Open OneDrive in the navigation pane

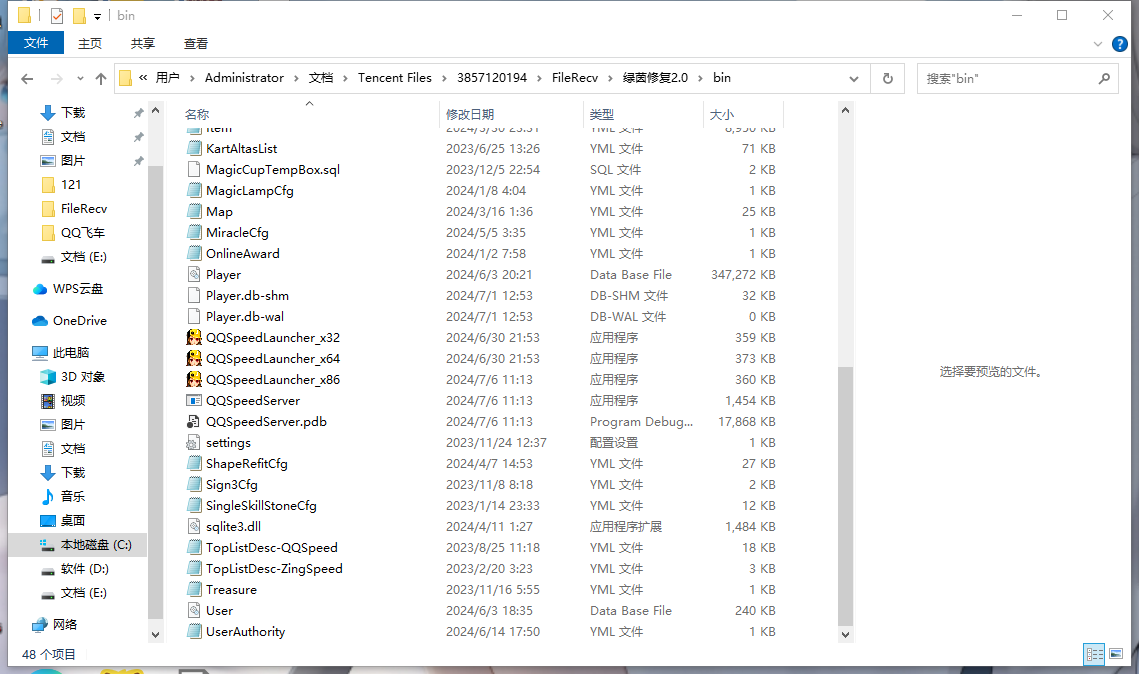pos(79,321)
